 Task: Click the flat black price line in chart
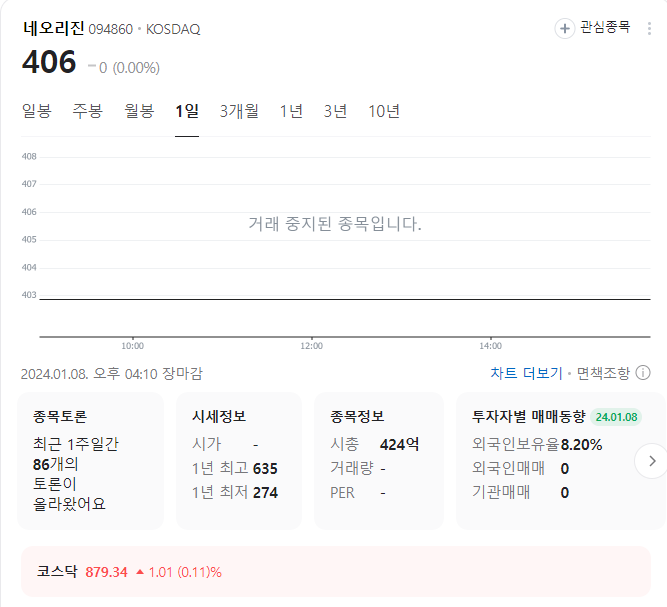pyautogui.click(x=345, y=299)
